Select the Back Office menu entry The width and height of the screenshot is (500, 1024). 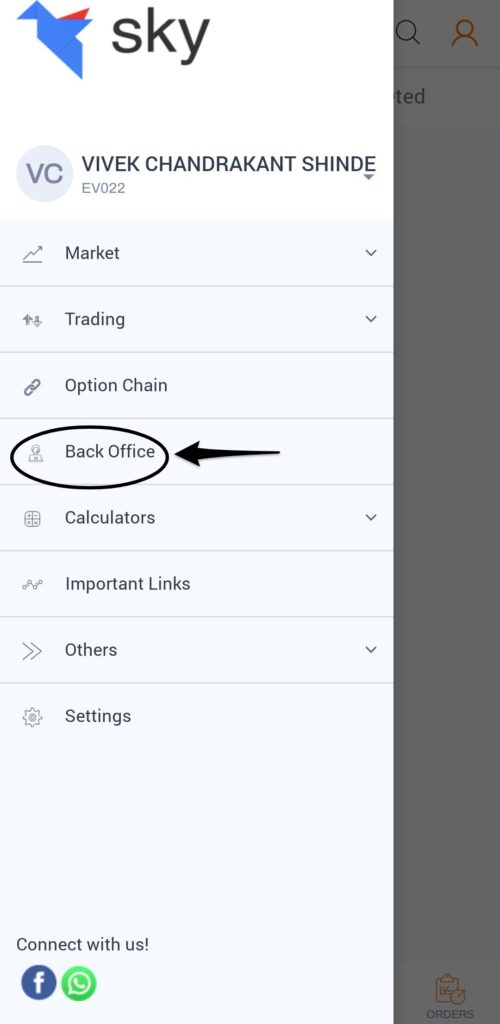pos(196,451)
